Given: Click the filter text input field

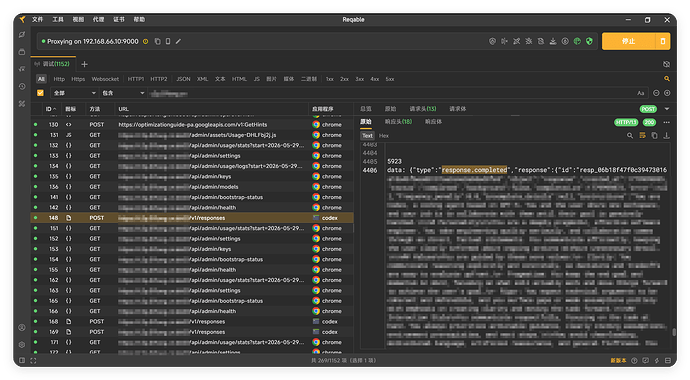Looking at the screenshot, I should (392, 93).
